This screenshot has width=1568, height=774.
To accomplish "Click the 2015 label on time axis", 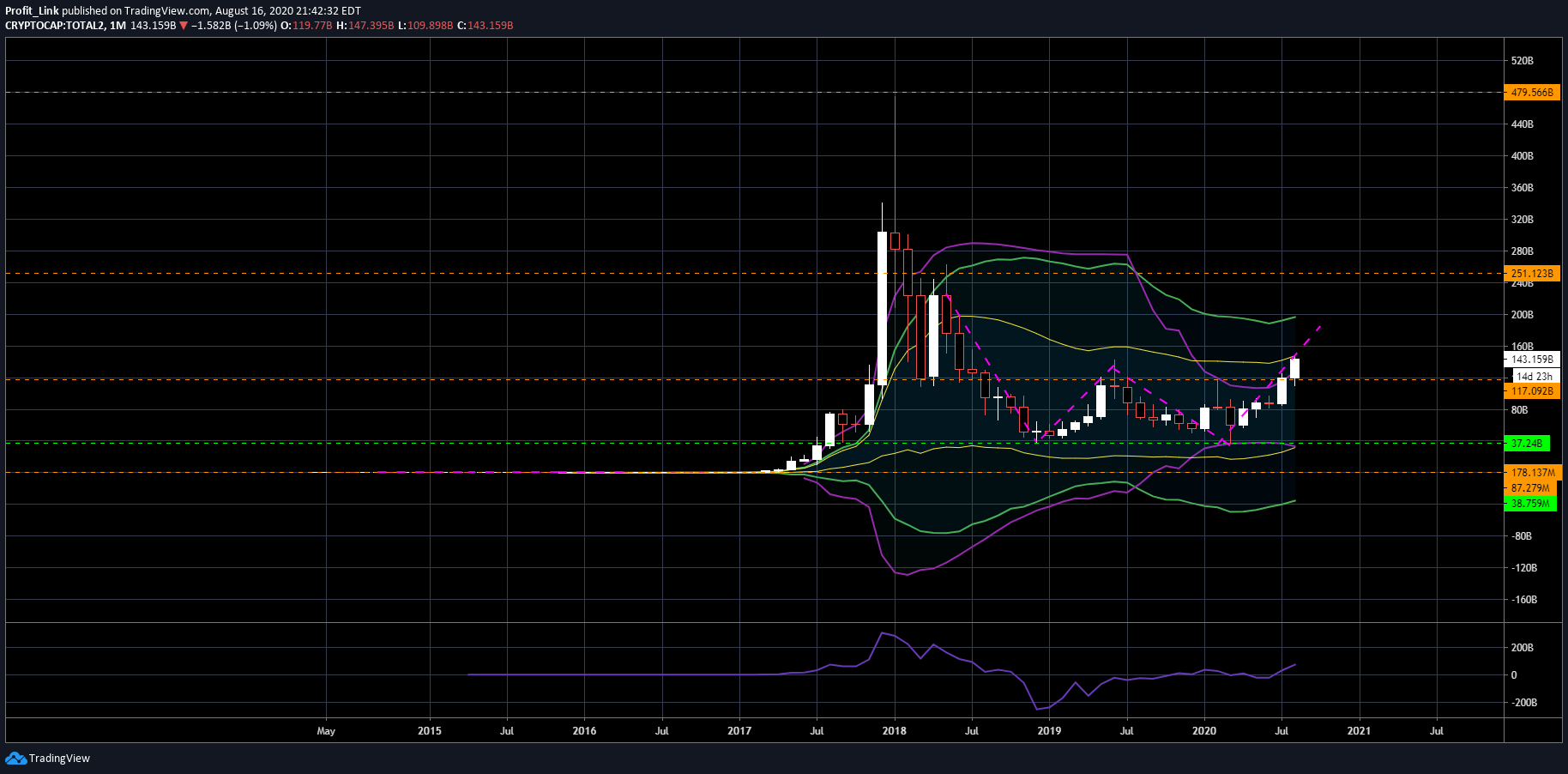I will pyautogui.click(x=430, y=731).
